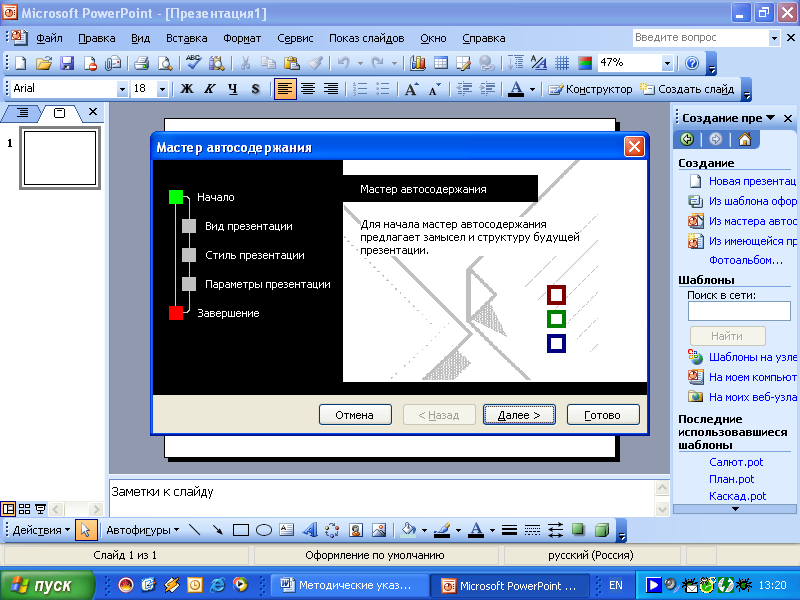Click the Open folder toolbar icon
Image resolution: width=800 pixels, height=600 pixels.
pyautogui.click(x=44, y=63)
